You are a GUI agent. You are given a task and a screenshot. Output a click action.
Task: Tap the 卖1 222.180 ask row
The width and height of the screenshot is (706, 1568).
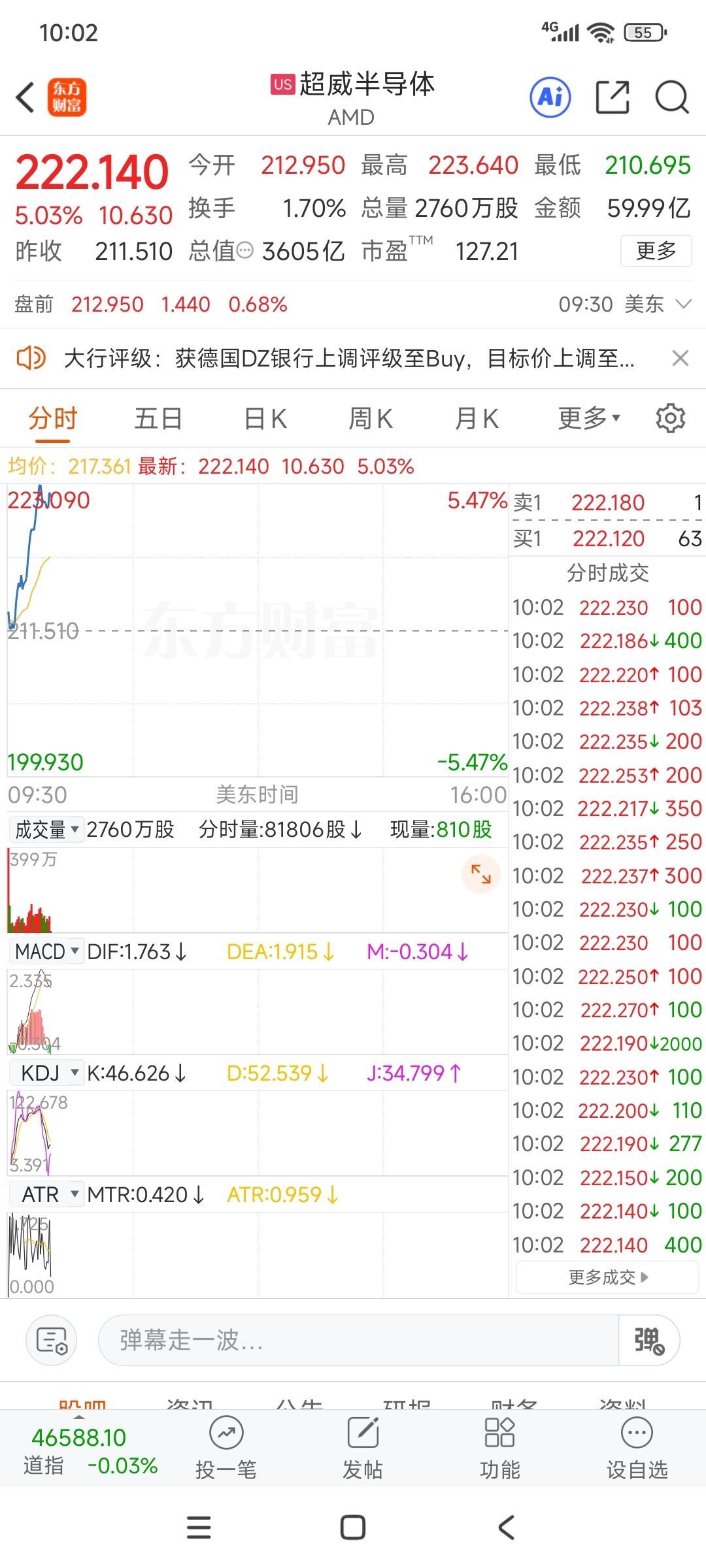pyautogui.click(x=607, y=502)
